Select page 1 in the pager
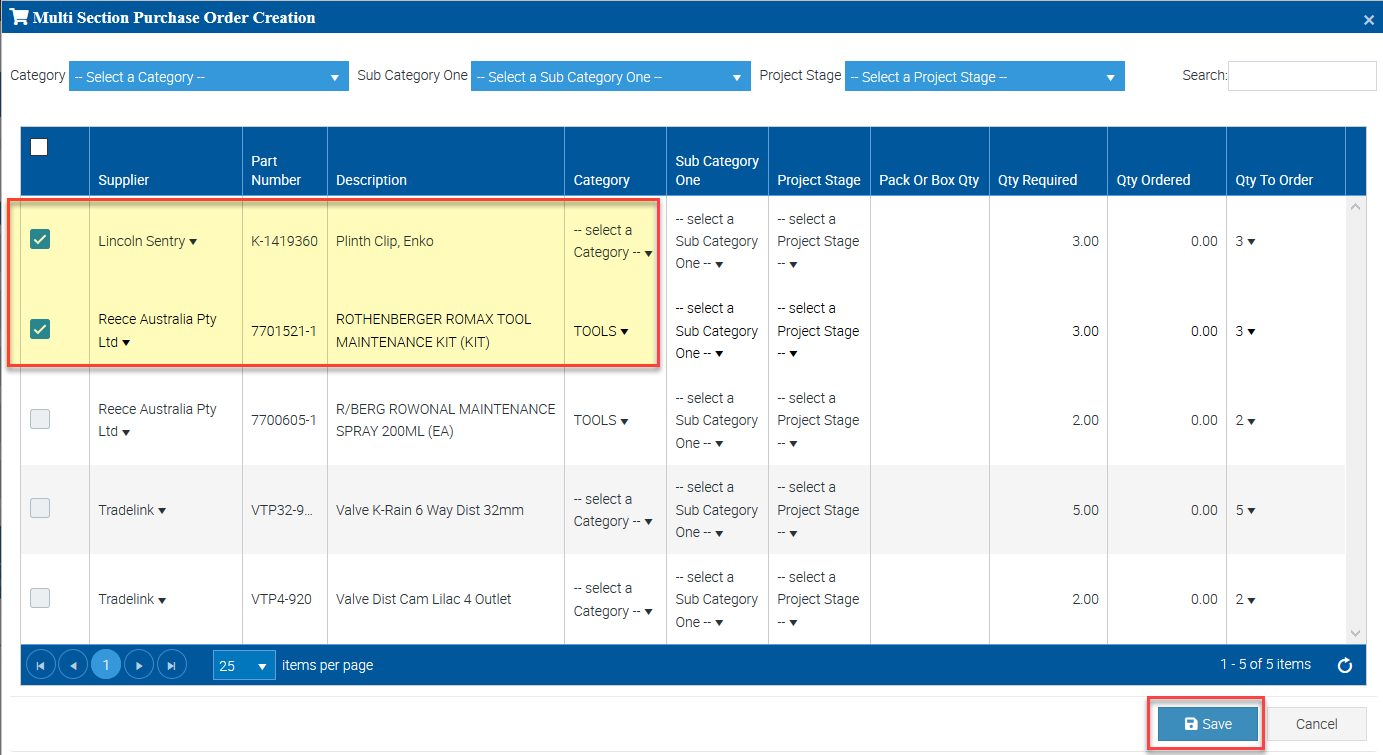The image size is (1383, 755). [106, 665]
